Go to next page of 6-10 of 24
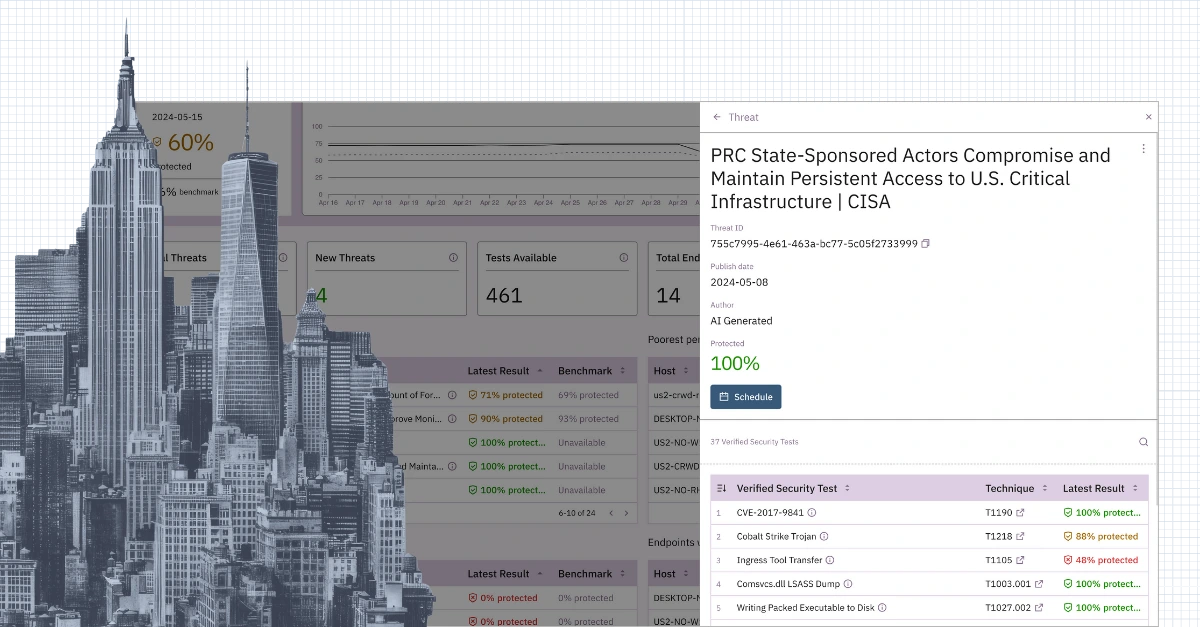 626,513
